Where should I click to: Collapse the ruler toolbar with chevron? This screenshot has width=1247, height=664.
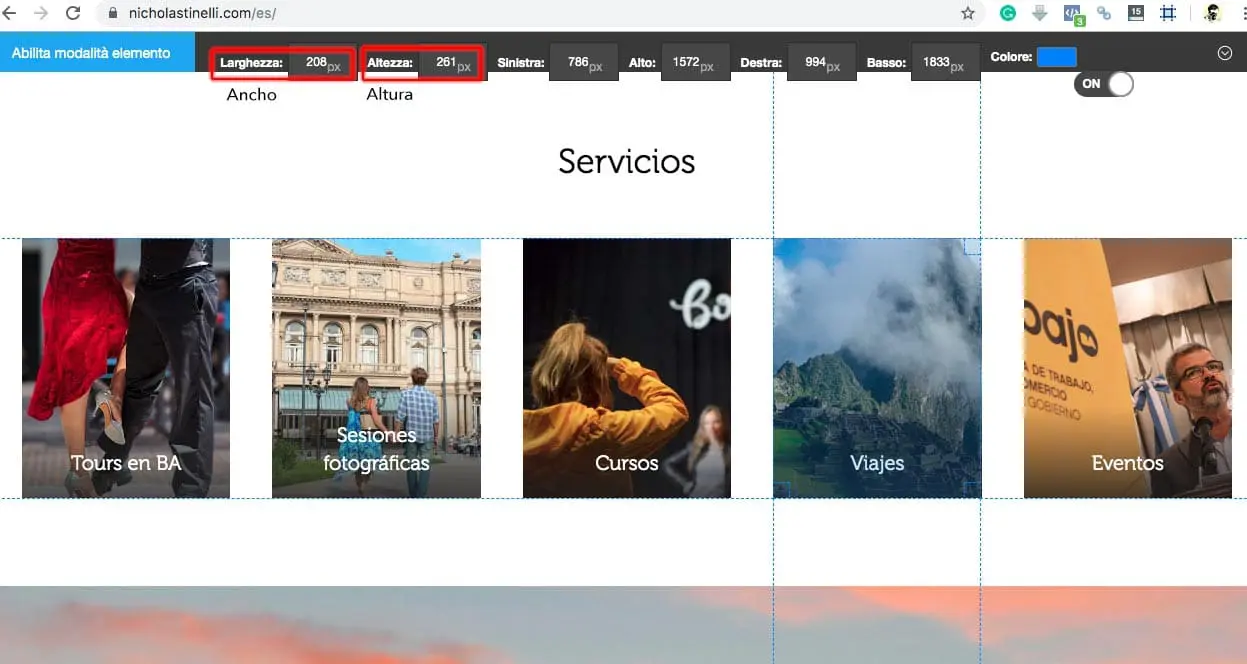click(x=1225, y=53)
